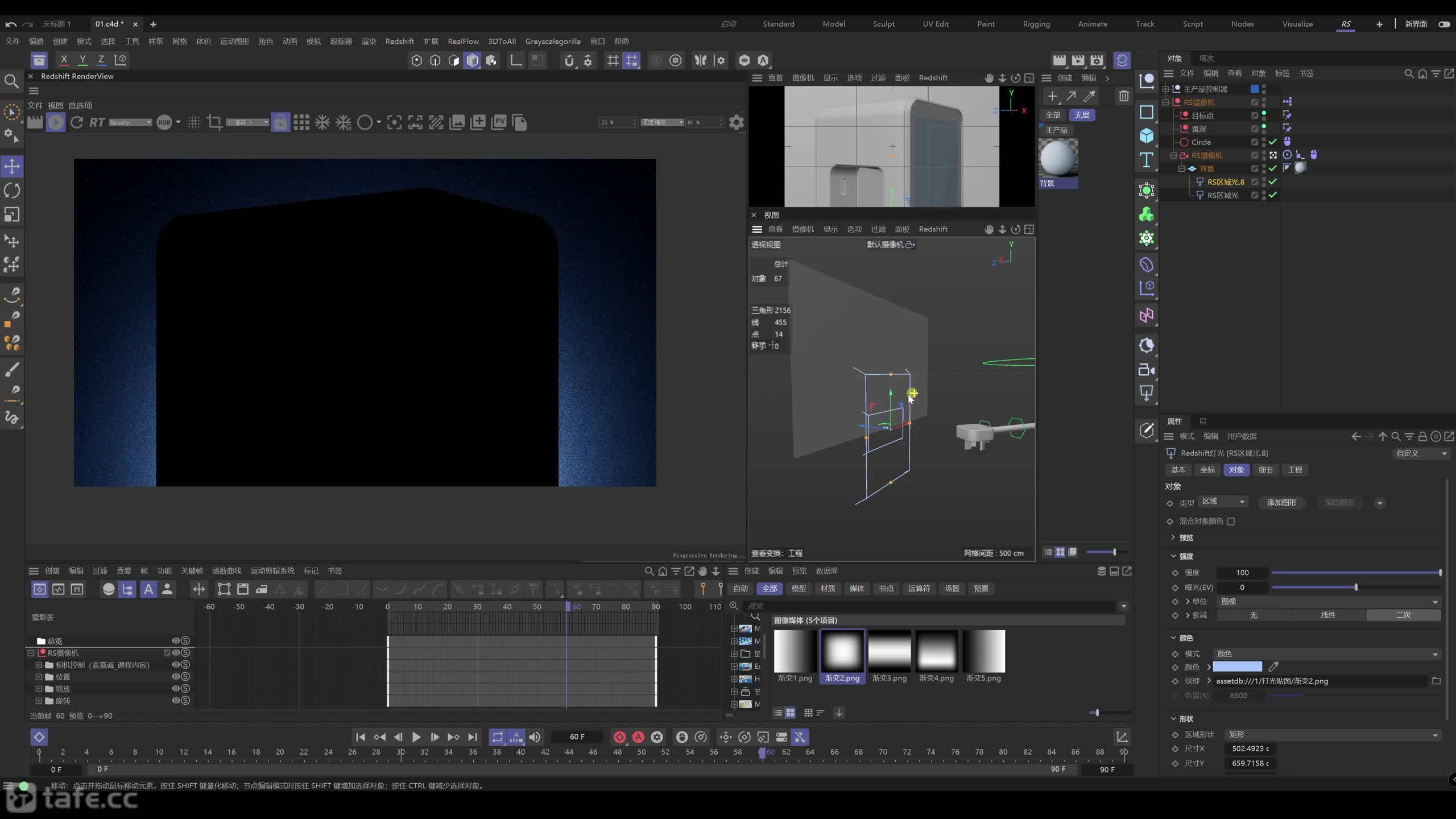
Task: Click the light object icon
Action: [x=1146, y=393]
